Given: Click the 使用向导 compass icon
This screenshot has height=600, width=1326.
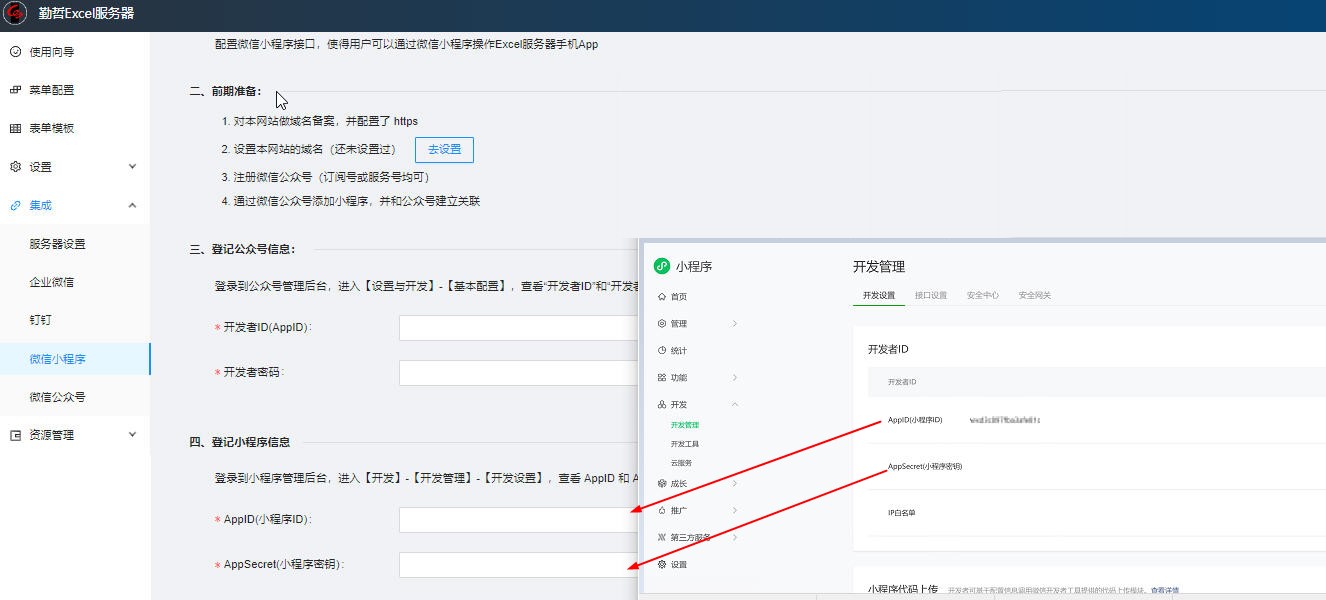Looking at the screenshot, I should [15, 52].
